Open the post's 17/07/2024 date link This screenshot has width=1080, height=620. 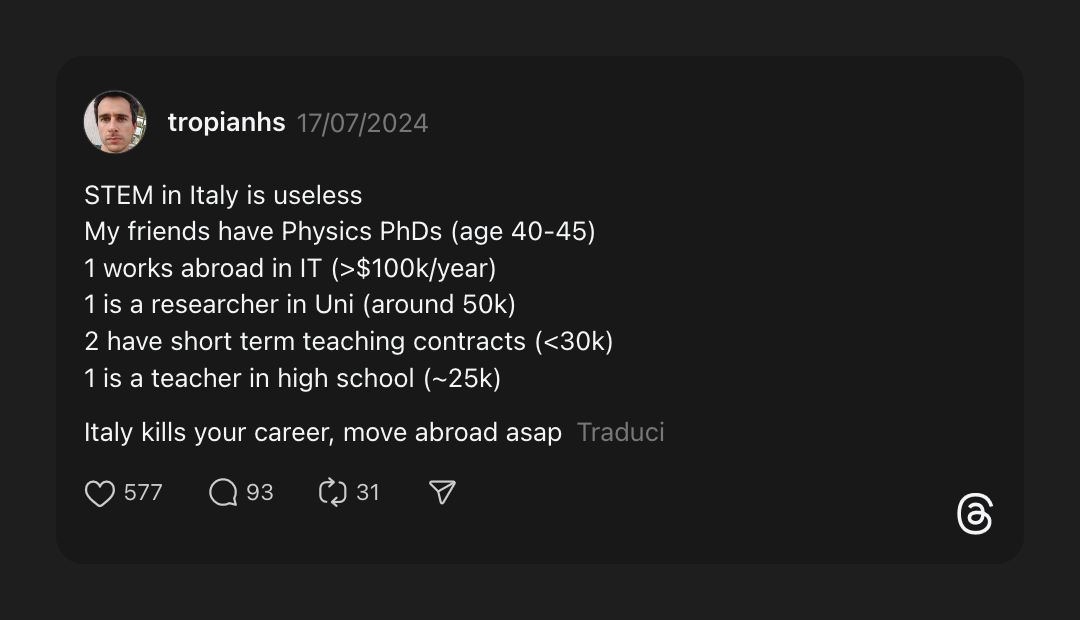[362, 124]
